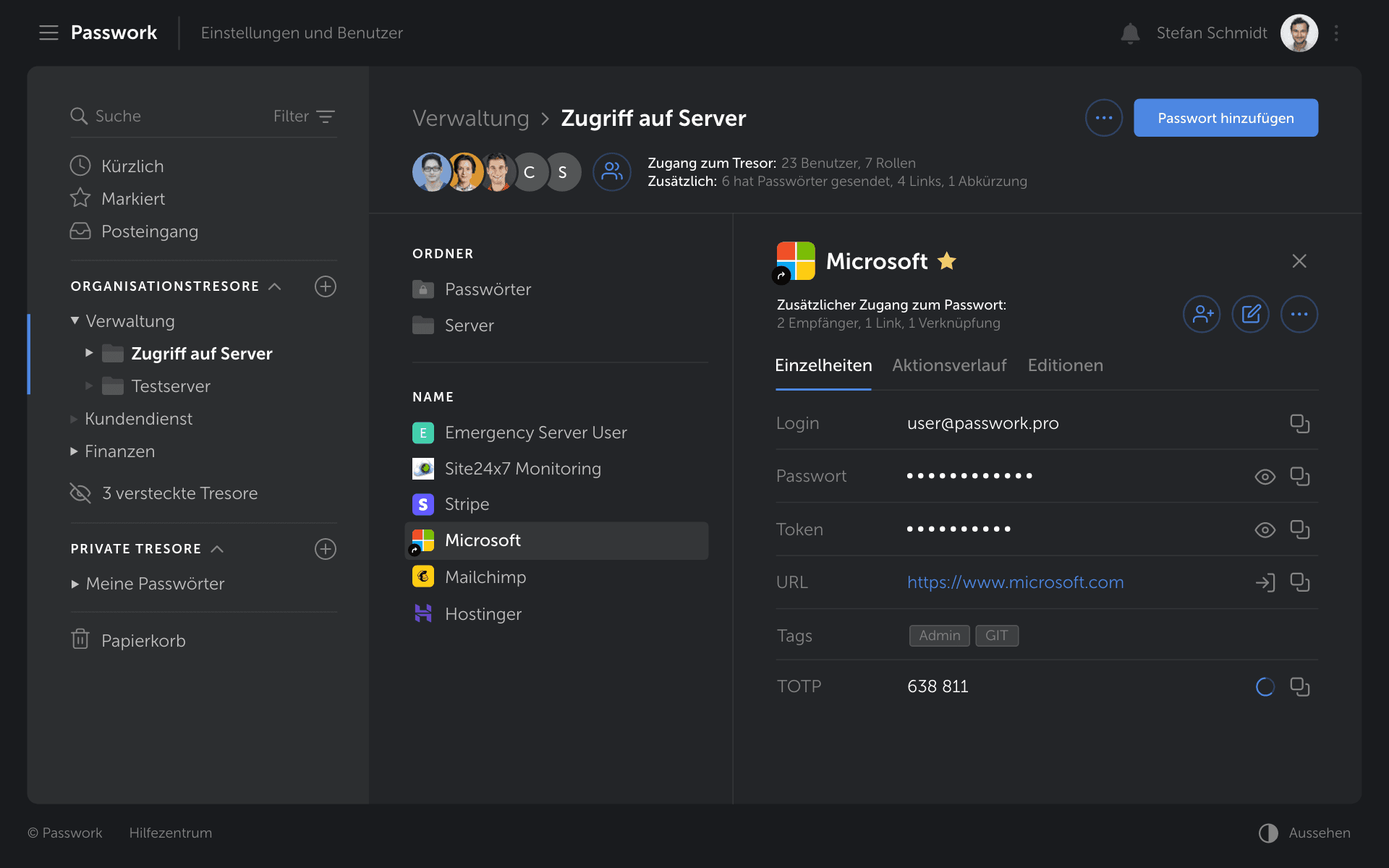Viewport: 1389px width, 868px height.
Task: Edit the Microsoft password entry
Action: pyautogui.click(x=1251, y=314)
